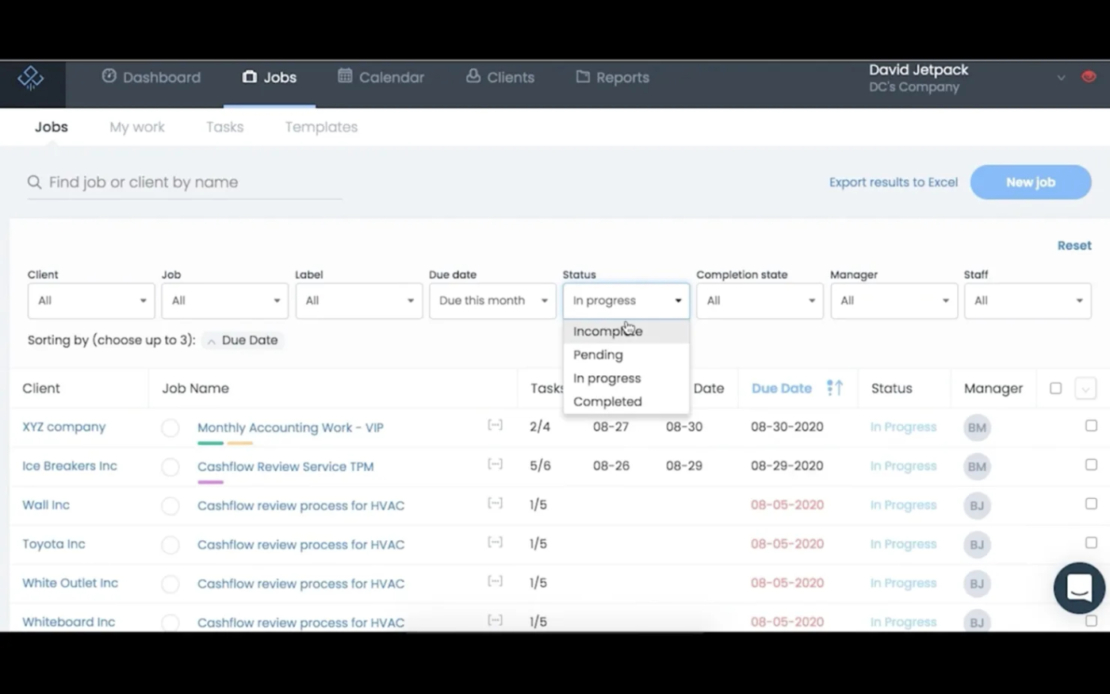Click the company logo in the top-left corner
1110x694 pixels.
31,78
